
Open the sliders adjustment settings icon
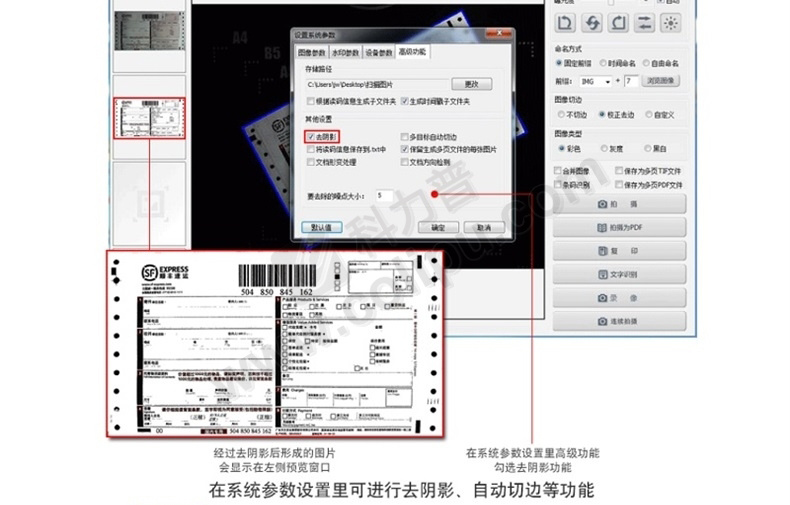(645, 22)
